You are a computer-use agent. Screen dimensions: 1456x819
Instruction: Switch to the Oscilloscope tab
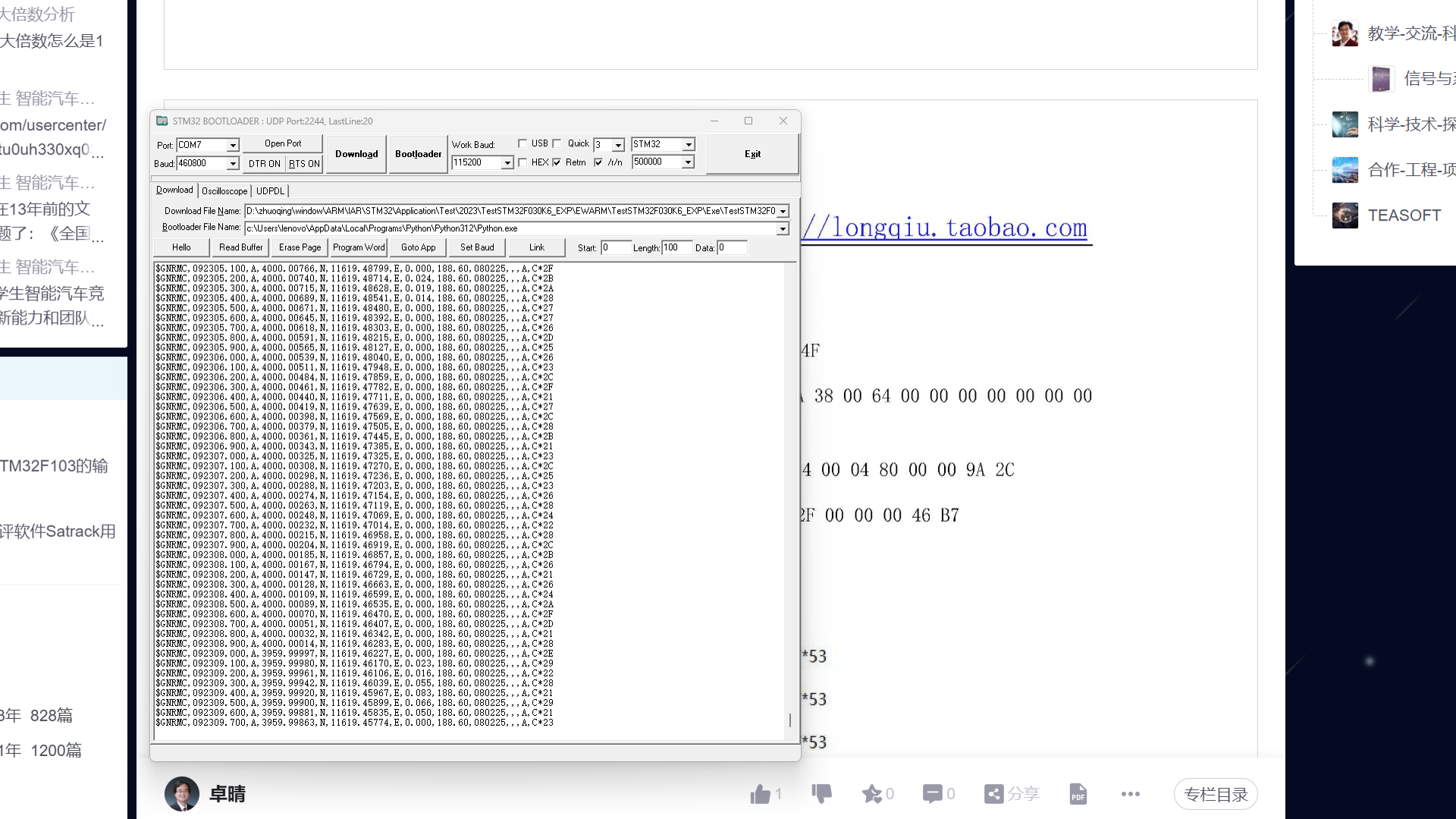point(224,190)
